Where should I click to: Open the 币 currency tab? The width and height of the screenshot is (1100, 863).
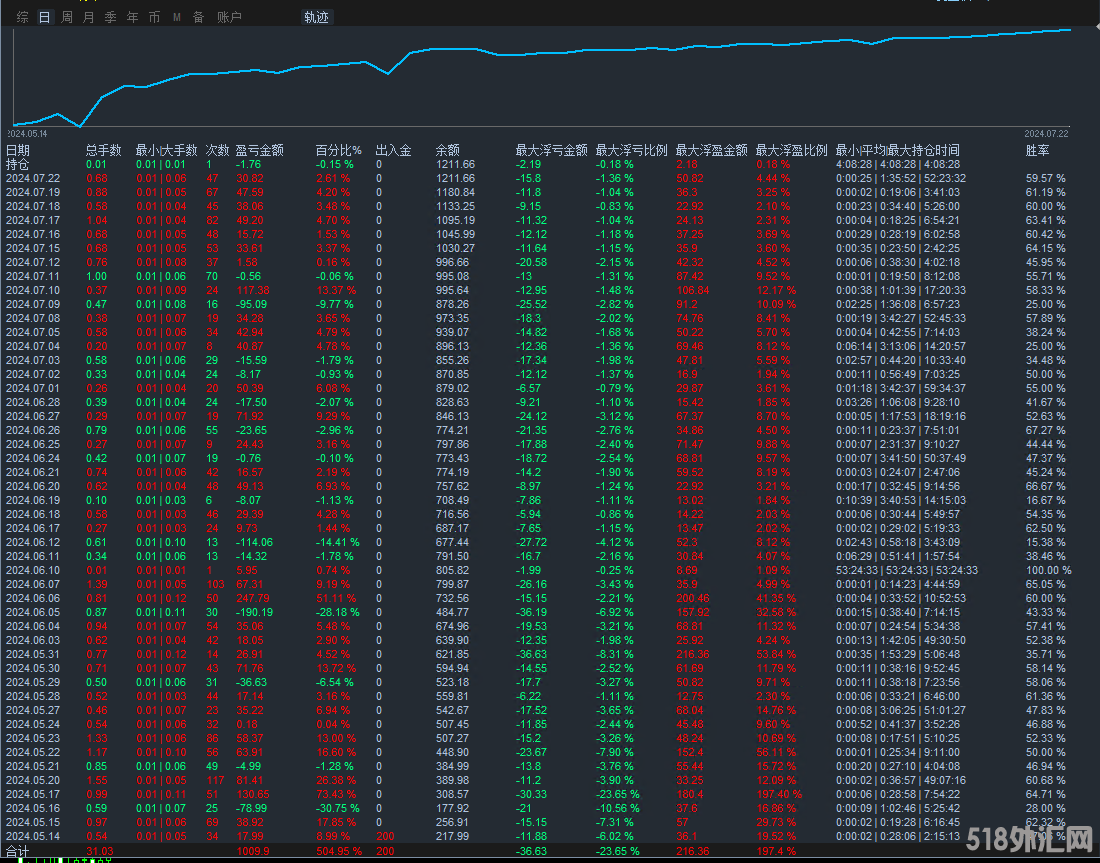(x=154, y=17)
